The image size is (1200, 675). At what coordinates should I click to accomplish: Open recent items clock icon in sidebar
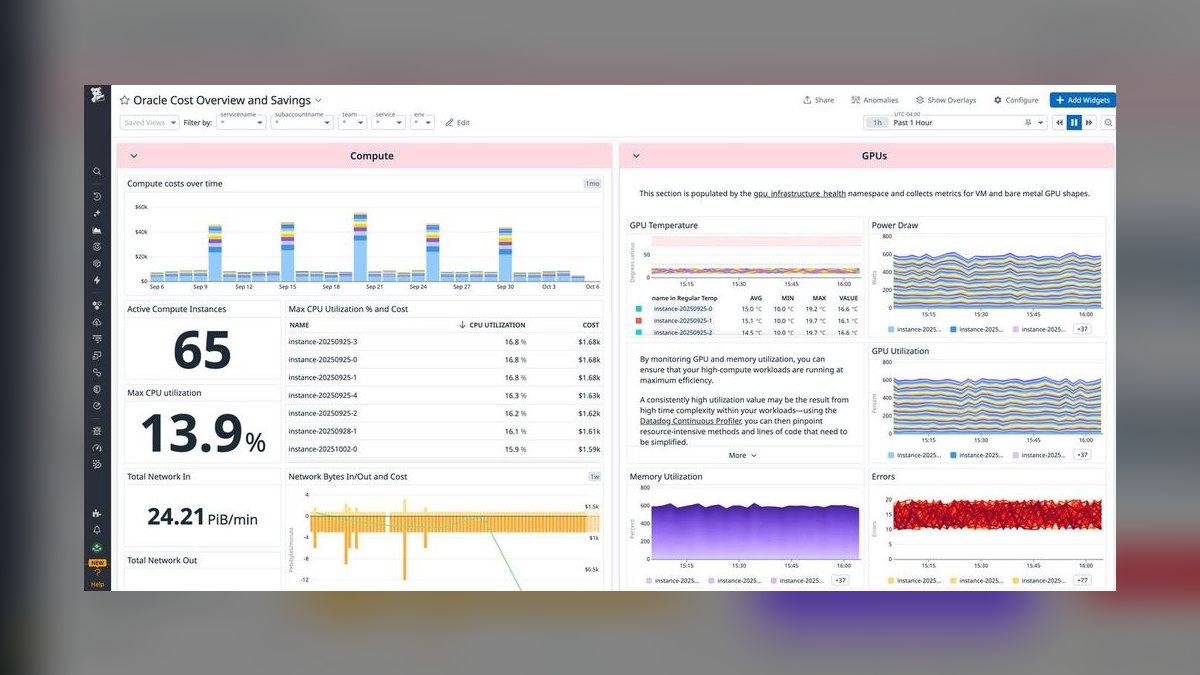click(x=97, y=196)
